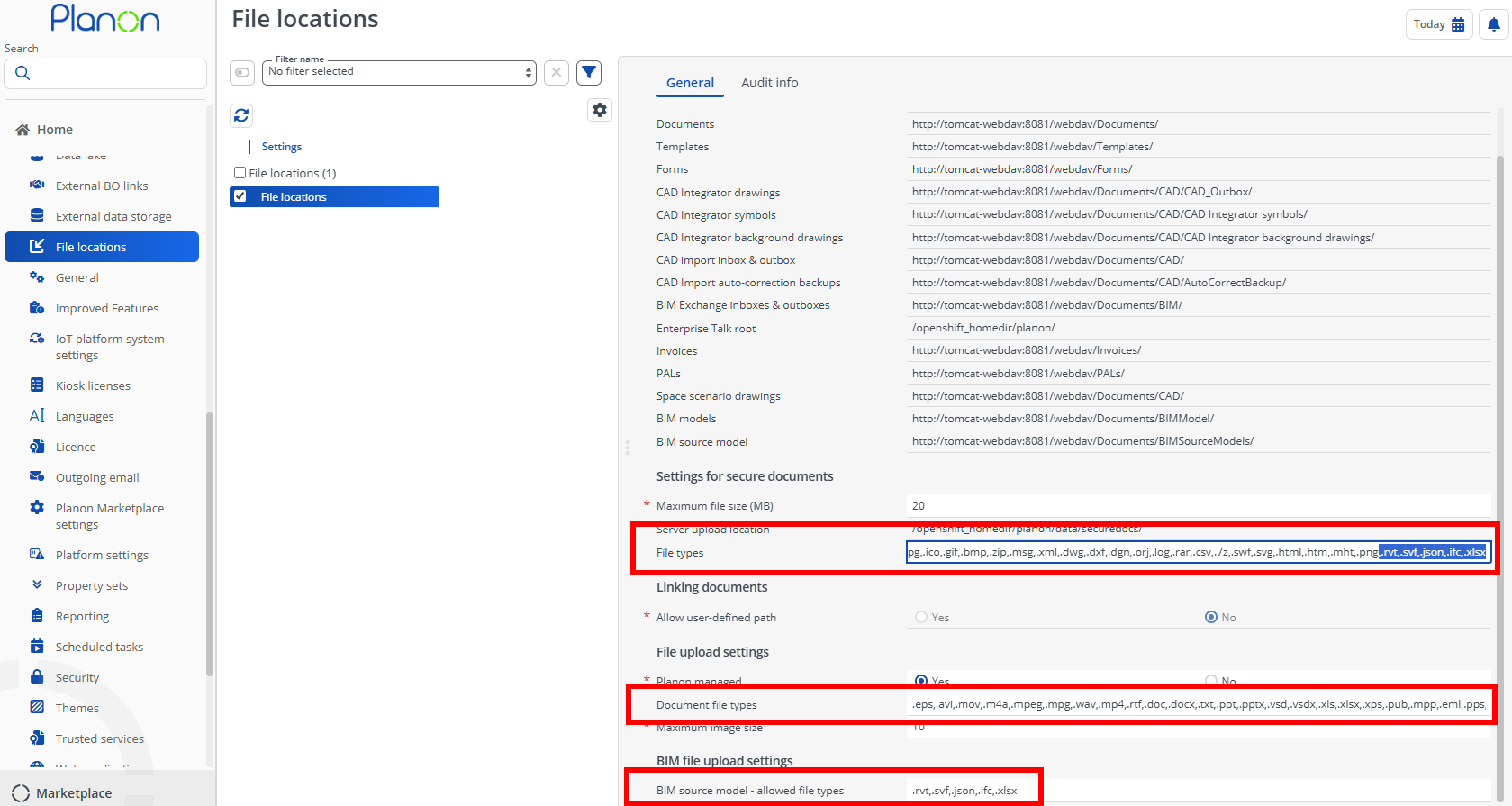Click the Outgoing email icon
Viewport: 1512px width, 806px height.
click(x=37, y=476)
